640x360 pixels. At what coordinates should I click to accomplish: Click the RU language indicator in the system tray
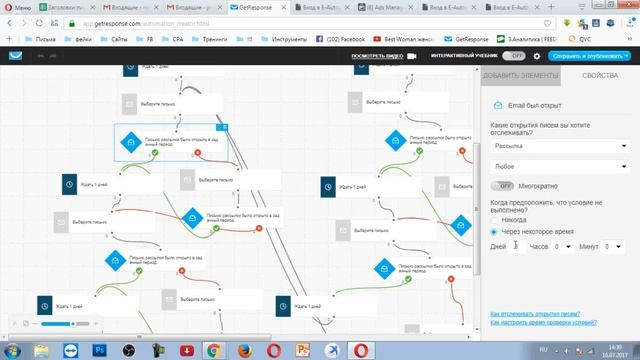(x=543, y=350)
